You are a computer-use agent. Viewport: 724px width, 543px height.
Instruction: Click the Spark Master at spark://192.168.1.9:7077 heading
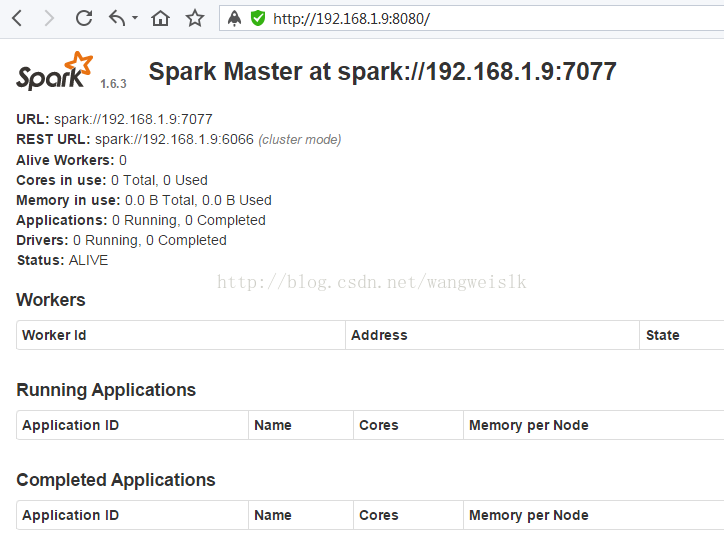382,72
